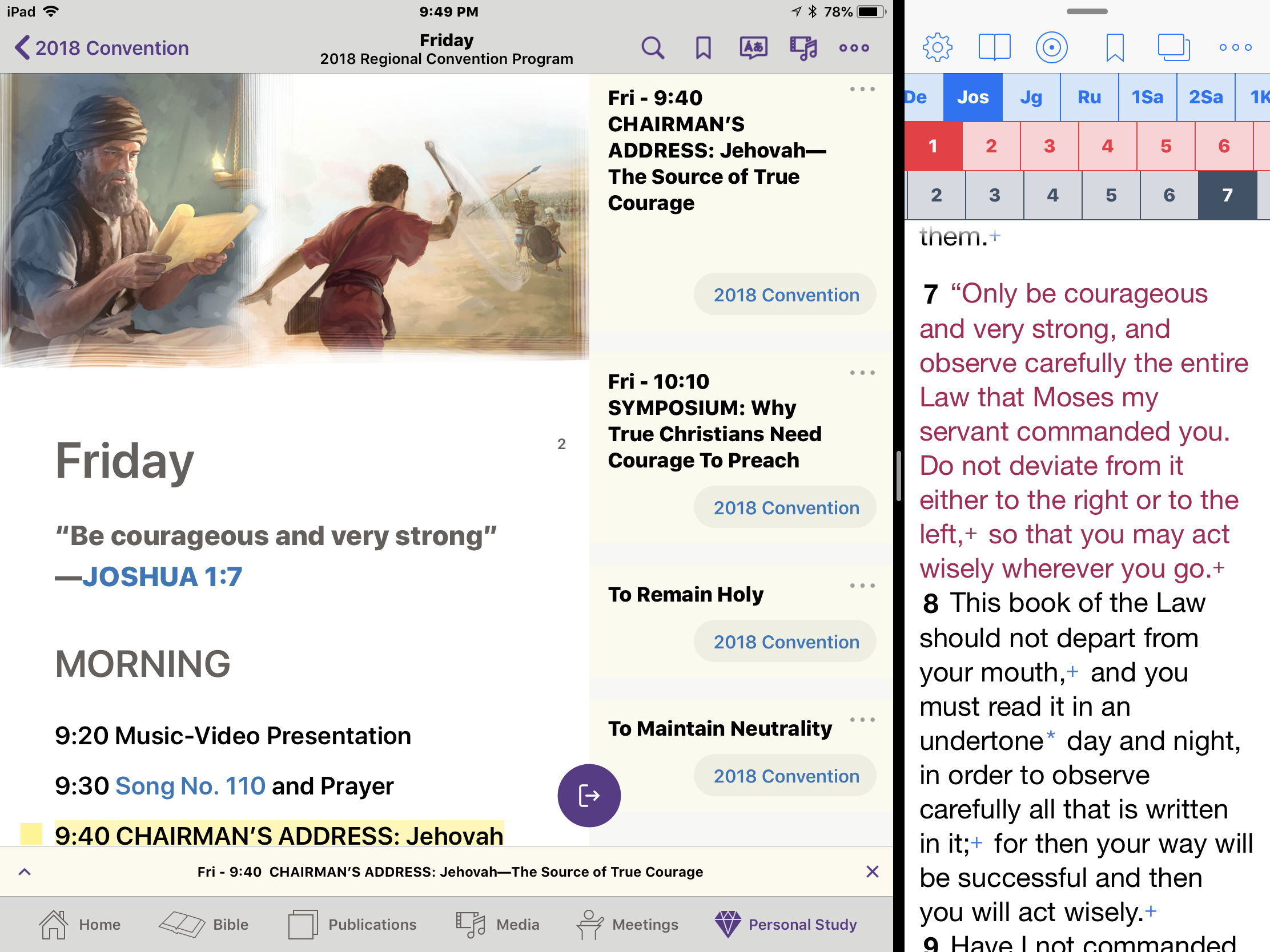The width and height of the screenshot is (1270, 952).
Task: Open the Meetings tab
Action: 628,924
